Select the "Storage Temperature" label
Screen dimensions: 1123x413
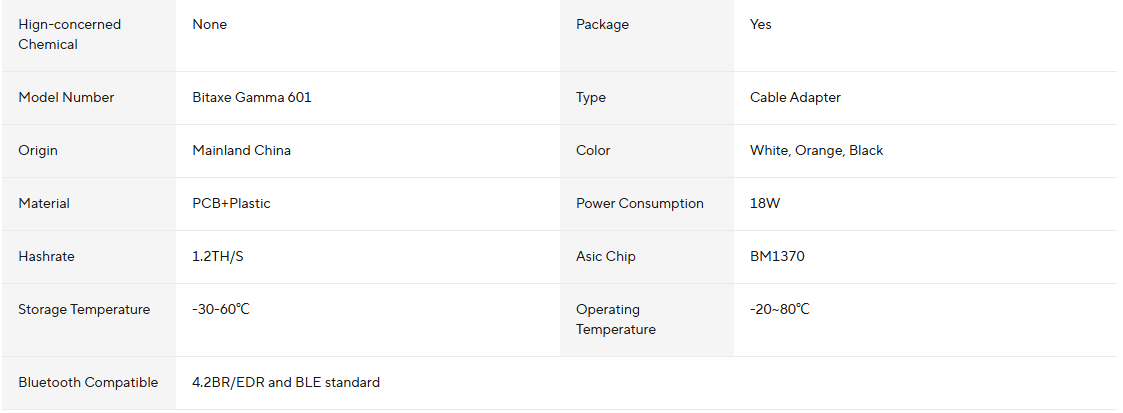pos(84,310)
